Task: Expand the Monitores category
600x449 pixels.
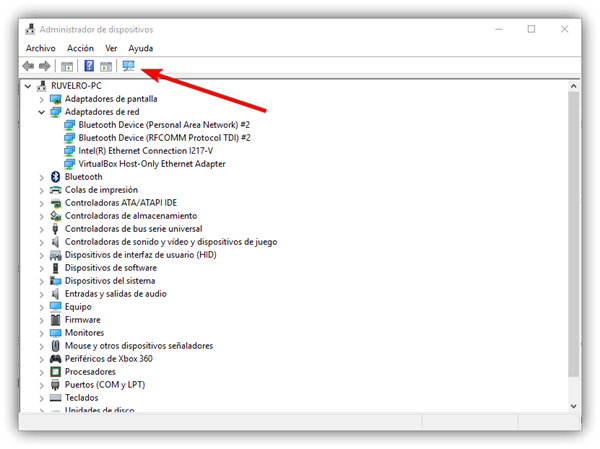Action: pos(41,334)
